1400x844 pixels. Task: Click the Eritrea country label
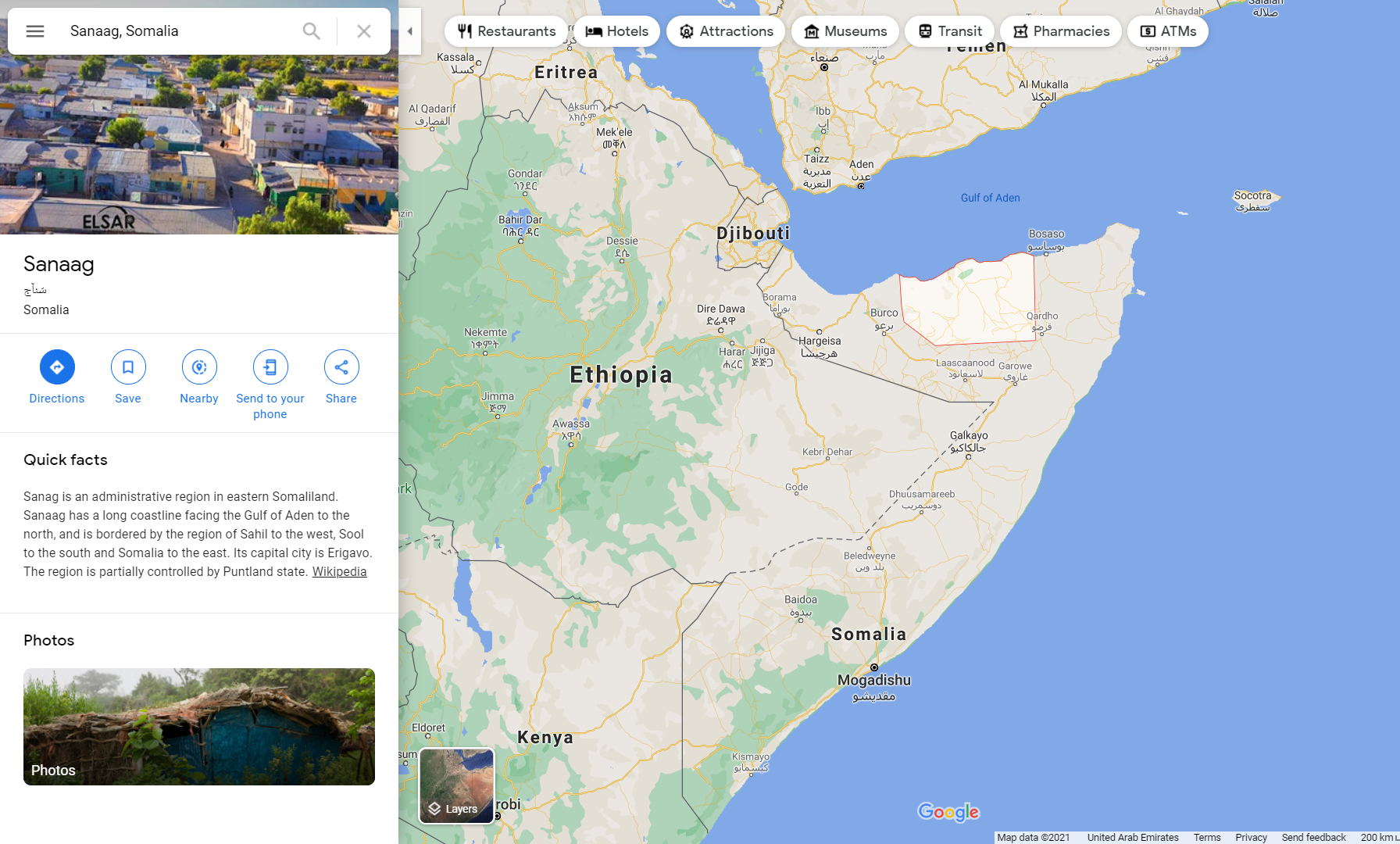tap(566, 72)
